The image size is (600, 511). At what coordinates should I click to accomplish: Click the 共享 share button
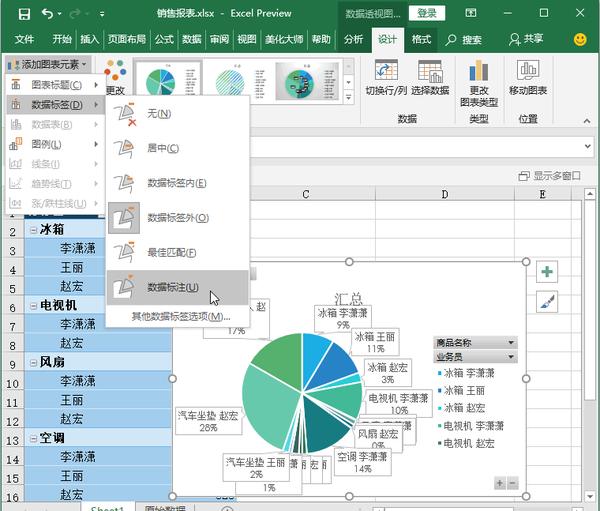coord(526,39)
